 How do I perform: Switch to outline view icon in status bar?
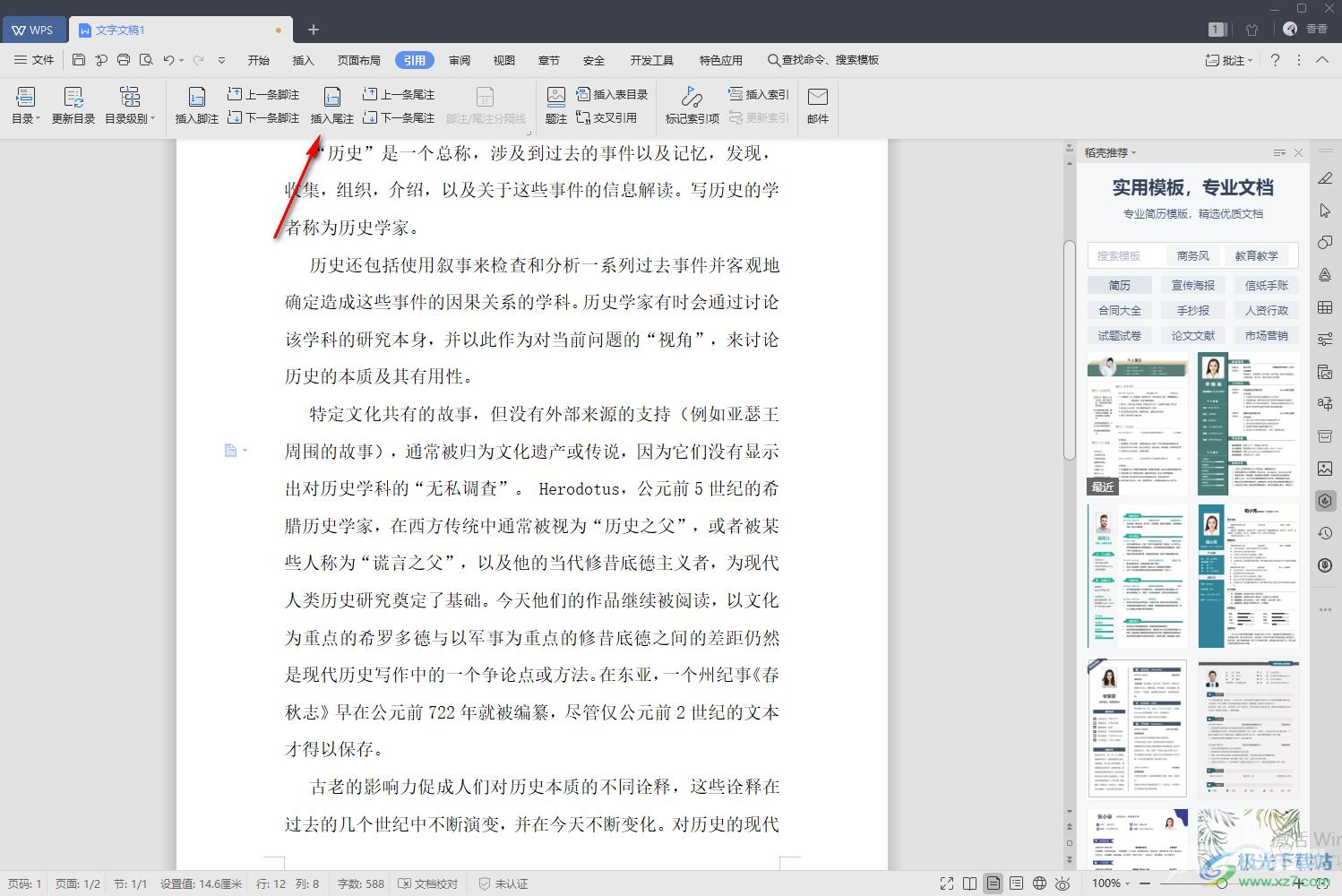tap(1016, 883)
